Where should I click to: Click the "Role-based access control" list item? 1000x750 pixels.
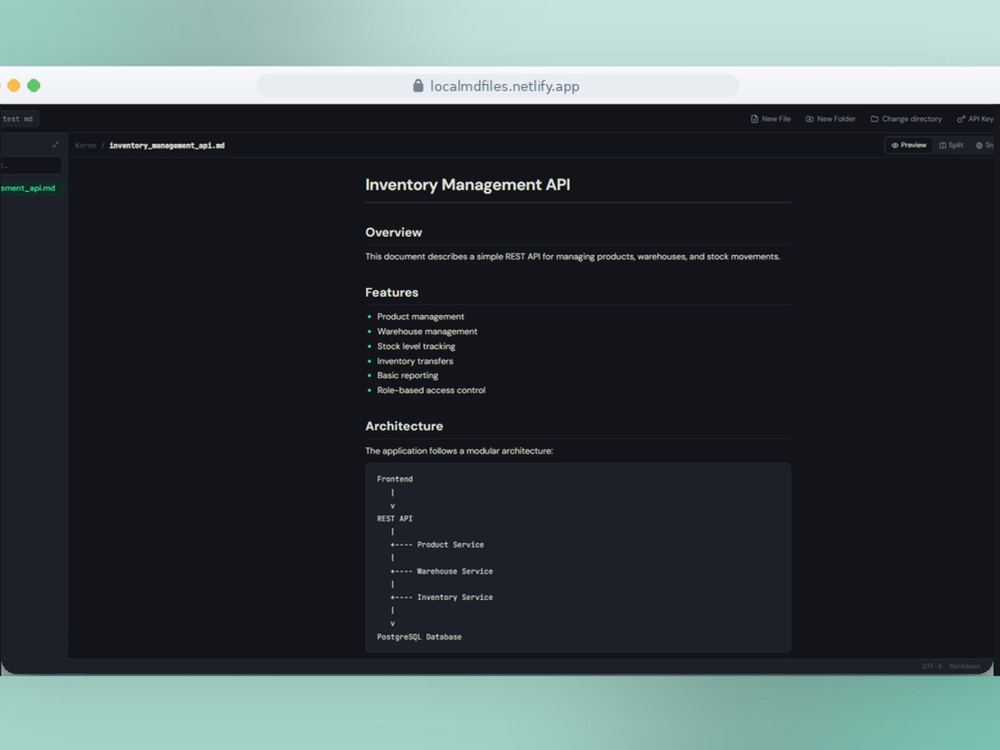tap(431, 390)
